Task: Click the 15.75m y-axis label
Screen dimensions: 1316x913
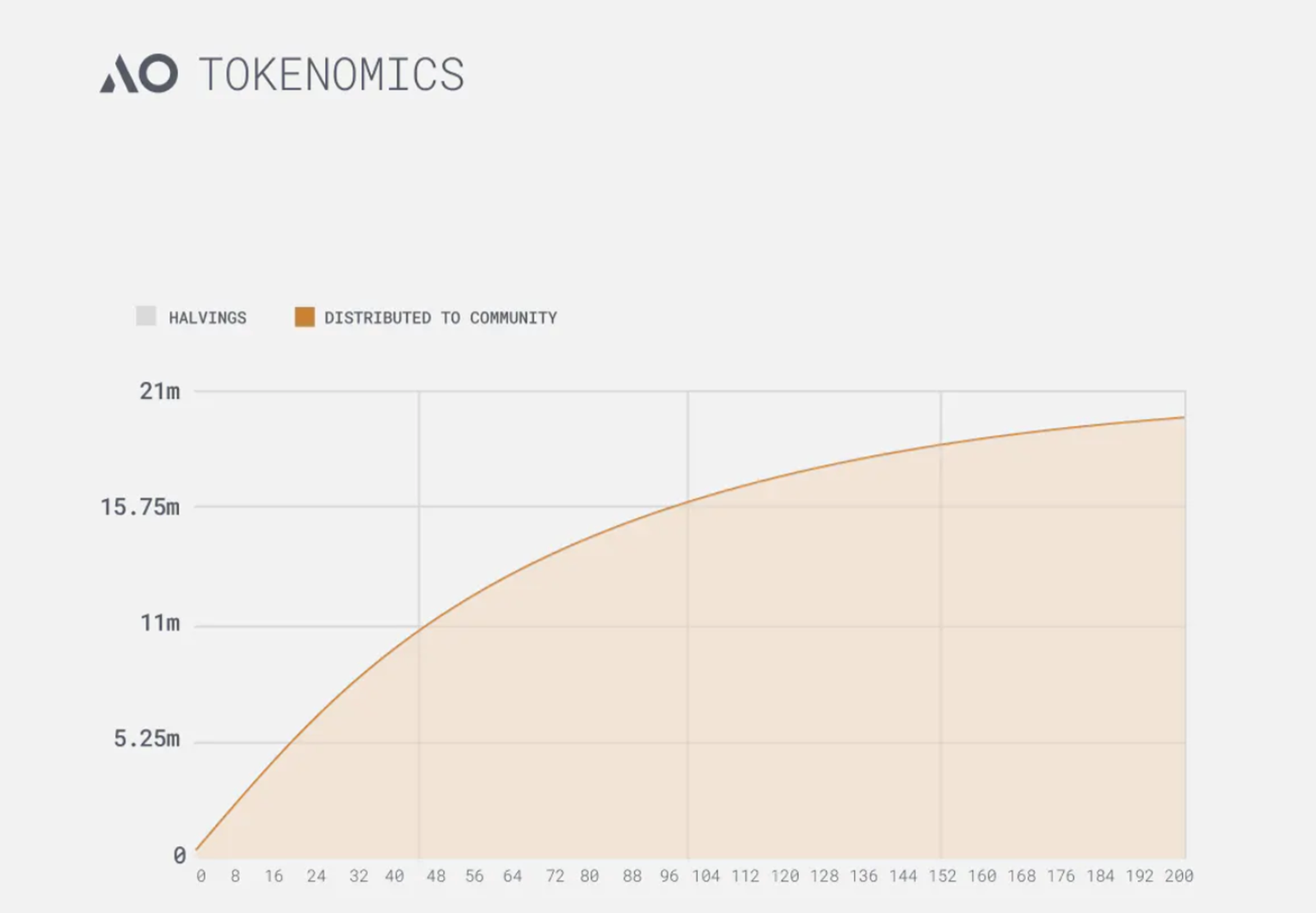Action: (140, 507)
